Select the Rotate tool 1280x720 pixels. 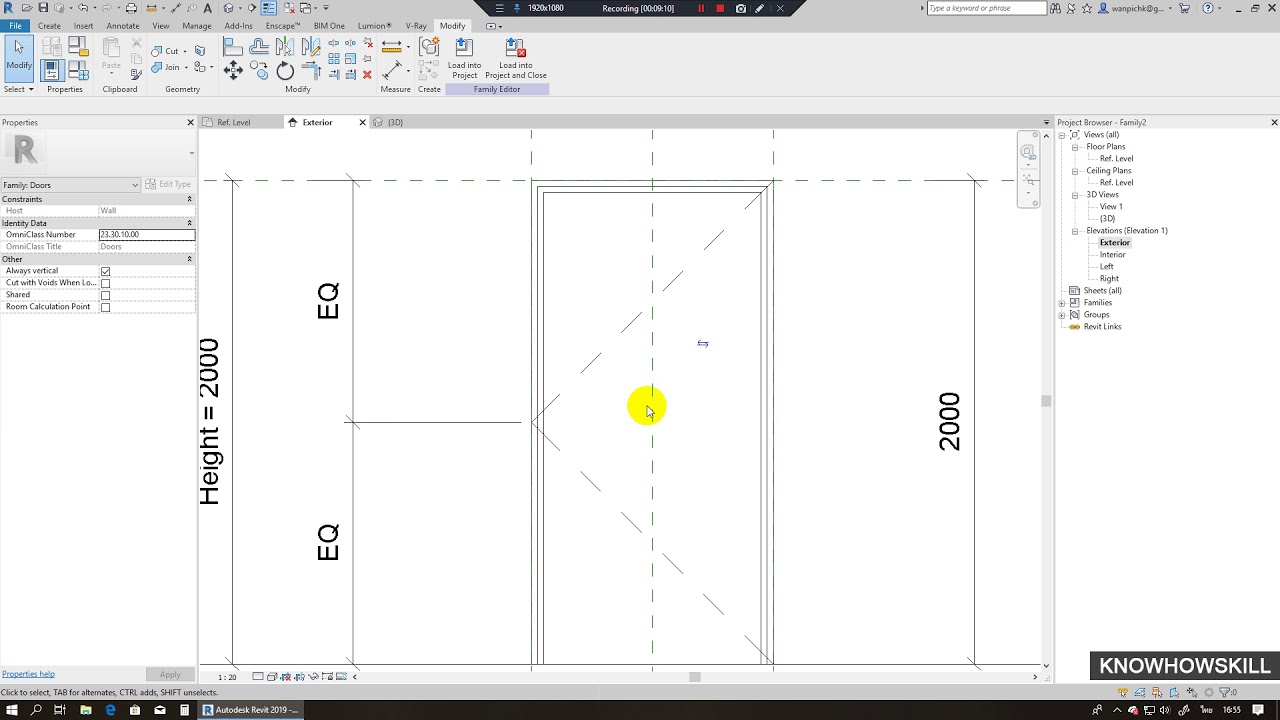286,70
